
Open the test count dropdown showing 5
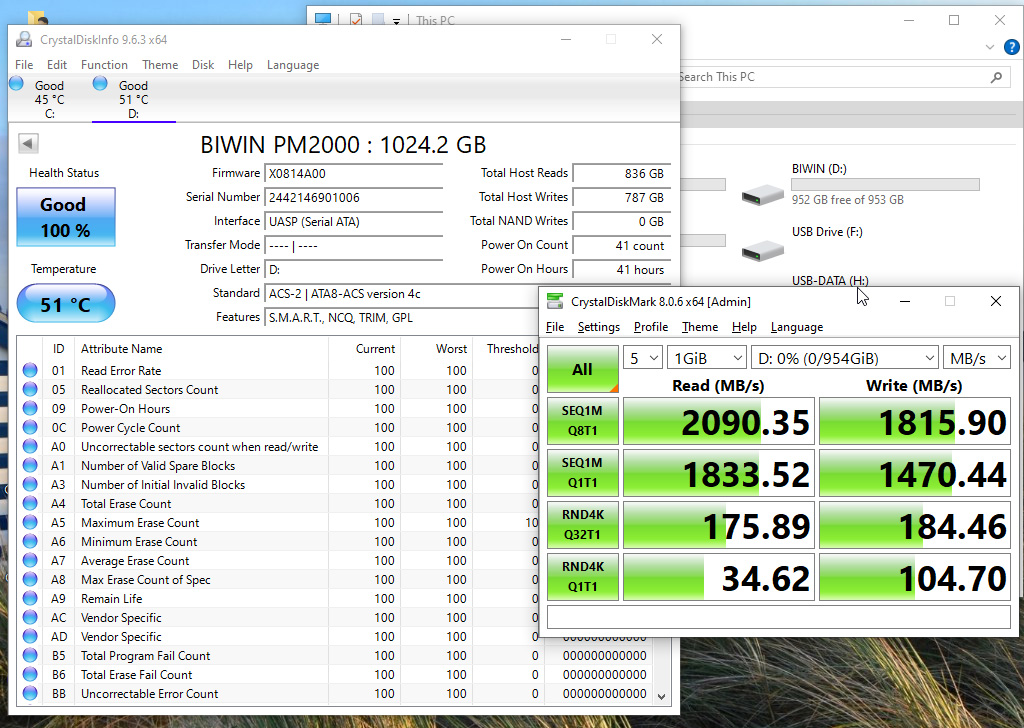coord(643,358)
